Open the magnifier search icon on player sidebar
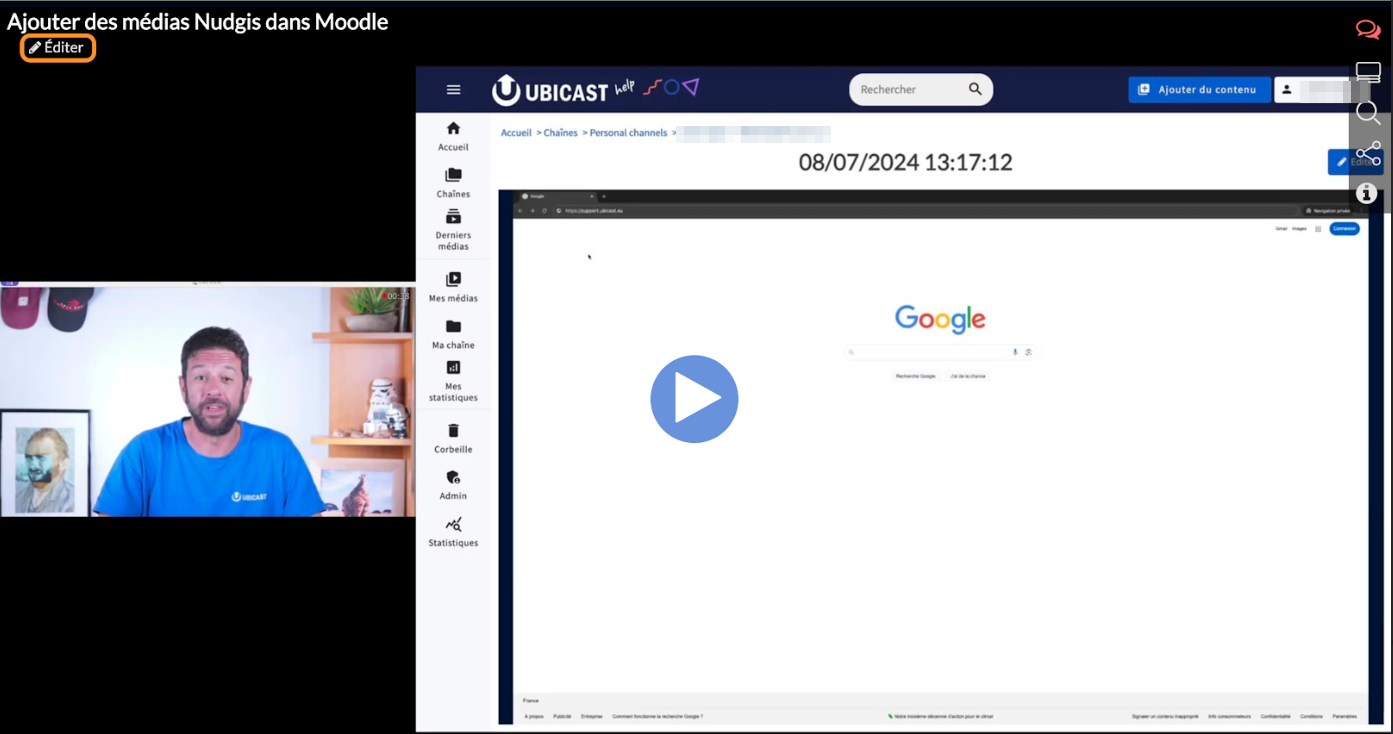The width and height of the screenshot is (1393, 734). (x=1368, y=113)
